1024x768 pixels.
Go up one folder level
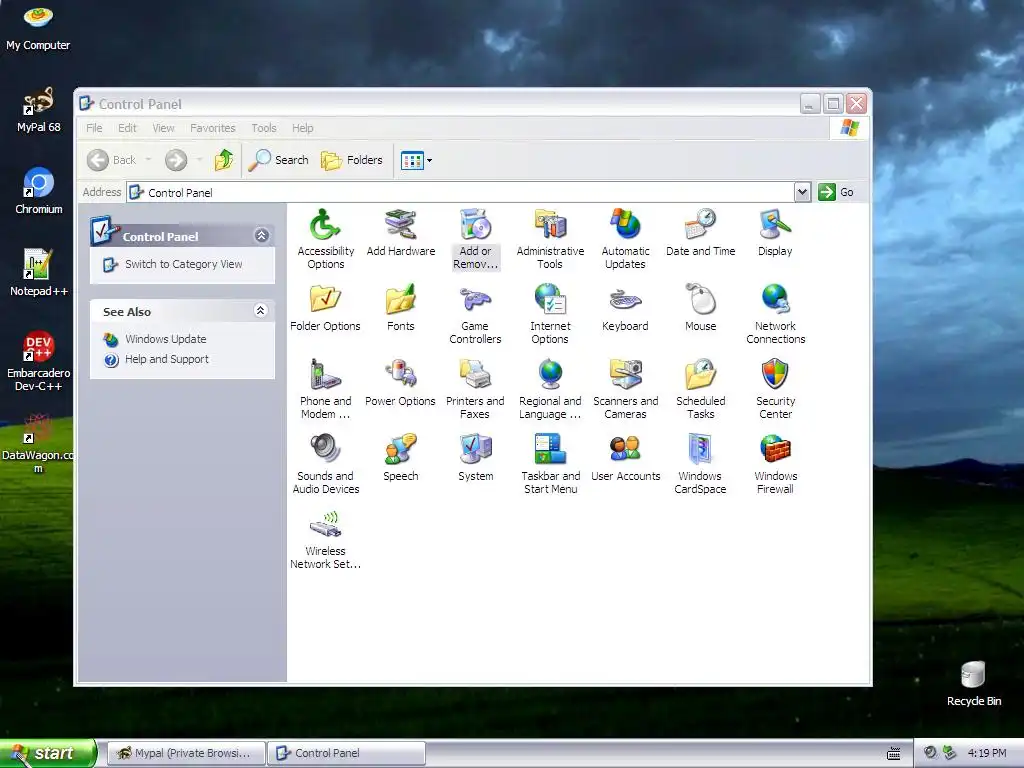click(x=223, y=160)
